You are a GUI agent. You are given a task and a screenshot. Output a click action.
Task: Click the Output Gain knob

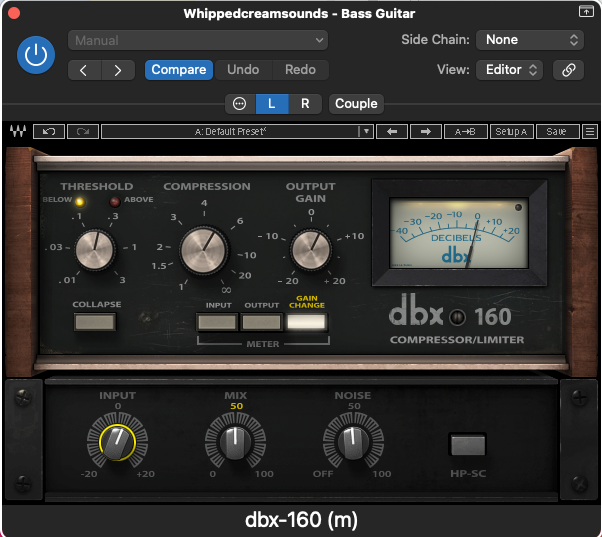pos(311,249)
